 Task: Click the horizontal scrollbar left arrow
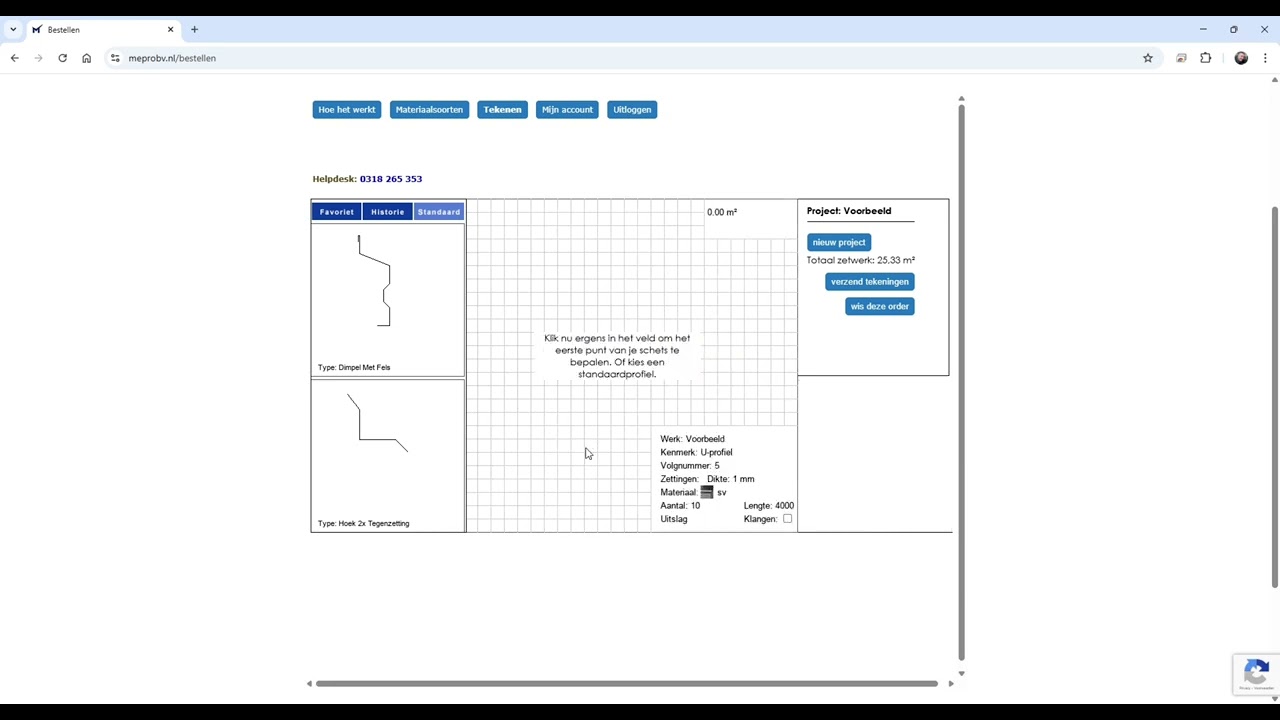309,684
